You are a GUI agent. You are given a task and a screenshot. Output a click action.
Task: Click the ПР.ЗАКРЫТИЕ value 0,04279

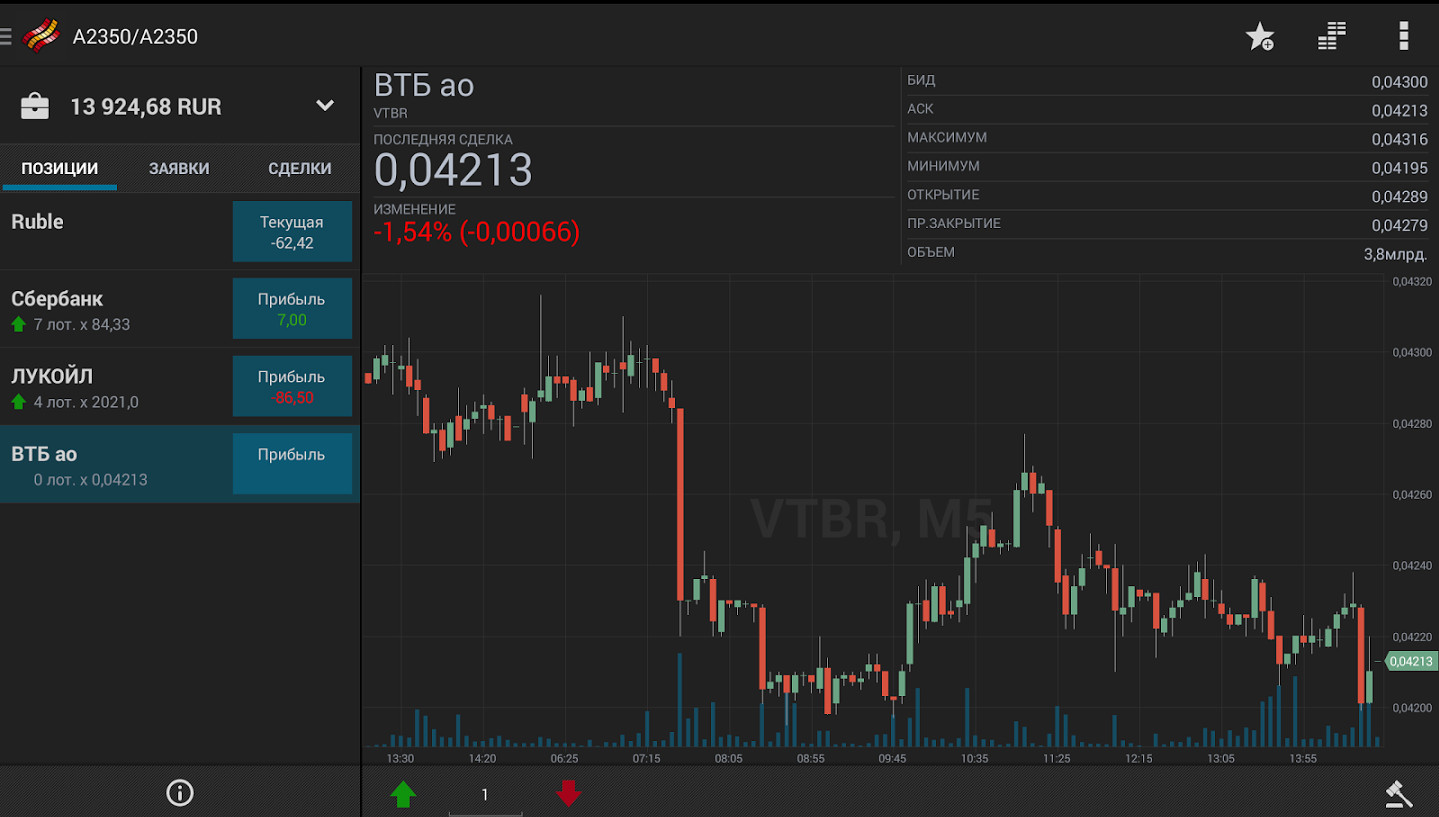pyautogui.click(x=1400, y=225)
